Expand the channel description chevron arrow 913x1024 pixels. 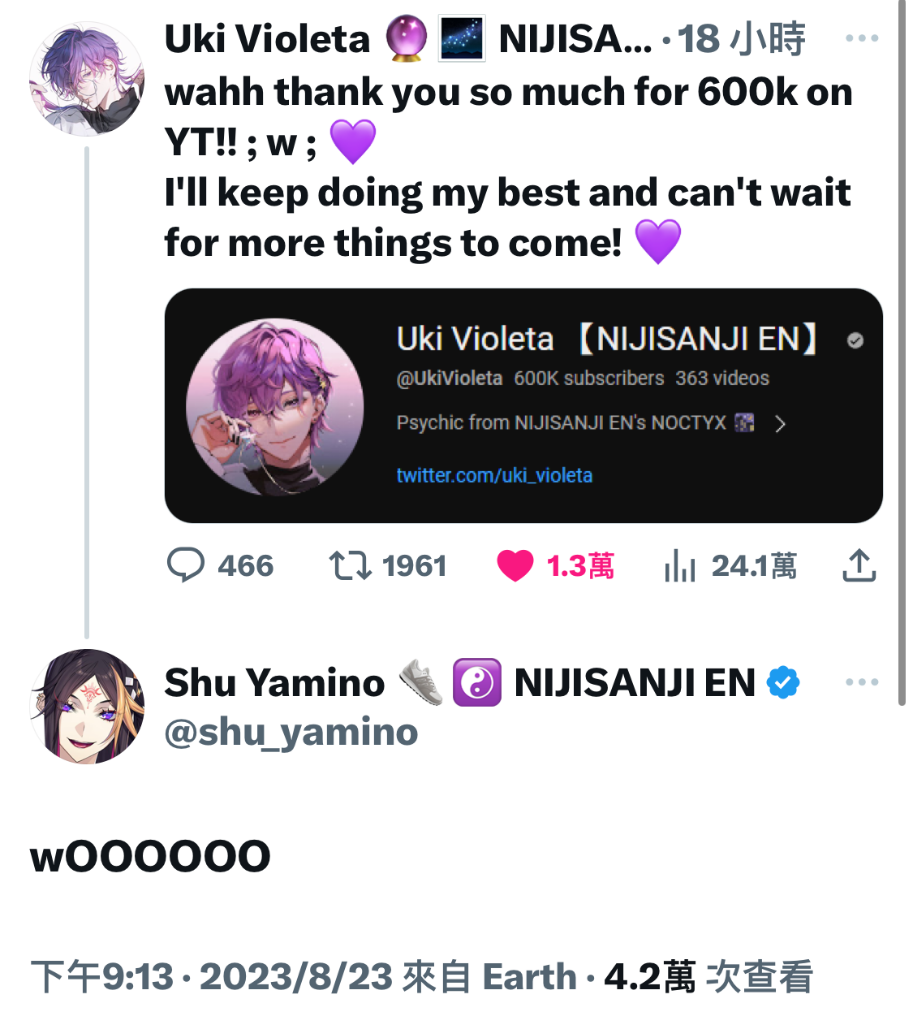click(780, 424)
